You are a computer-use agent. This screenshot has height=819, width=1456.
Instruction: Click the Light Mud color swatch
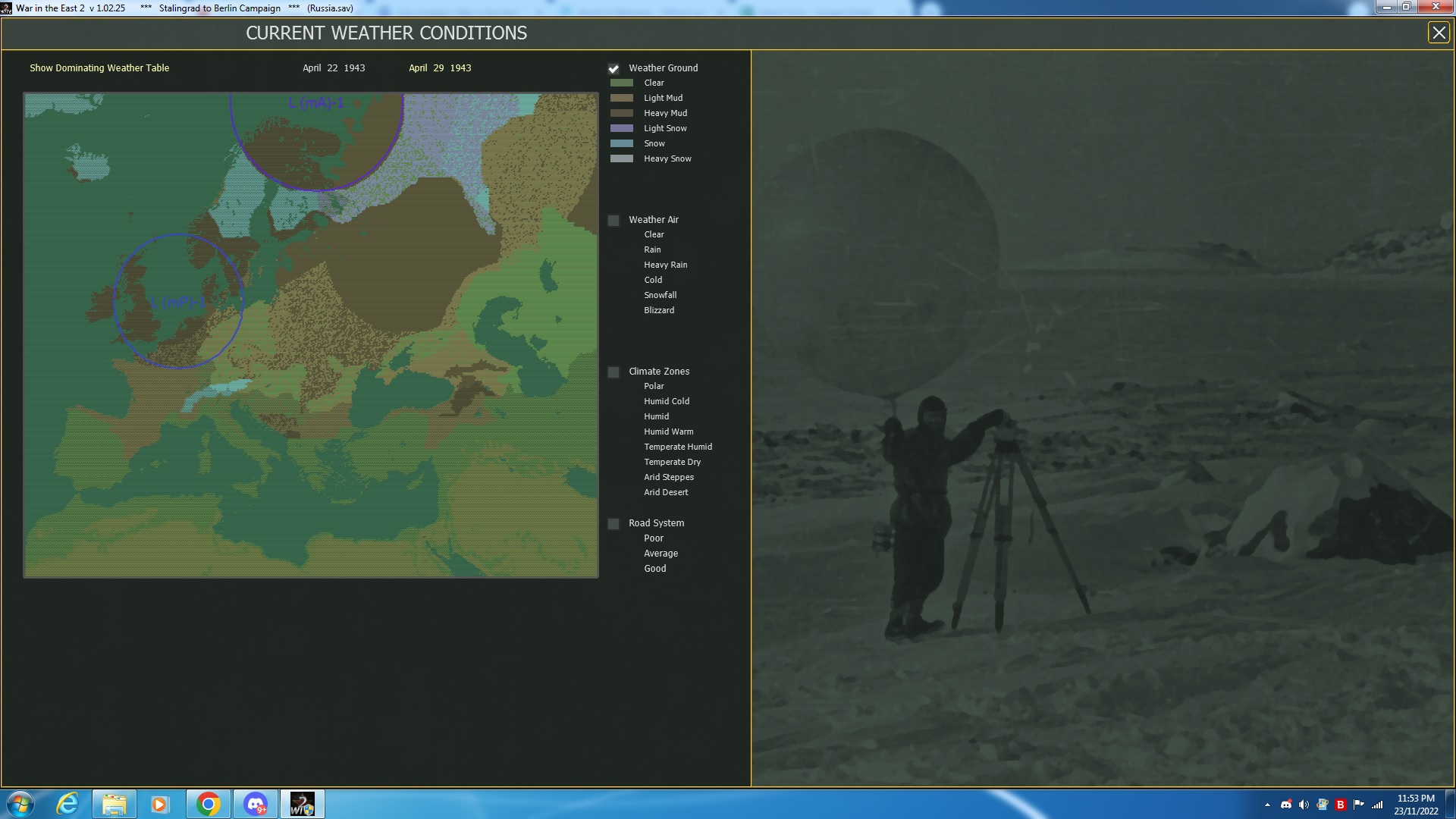pyautogui.click(x=622, y=98)
